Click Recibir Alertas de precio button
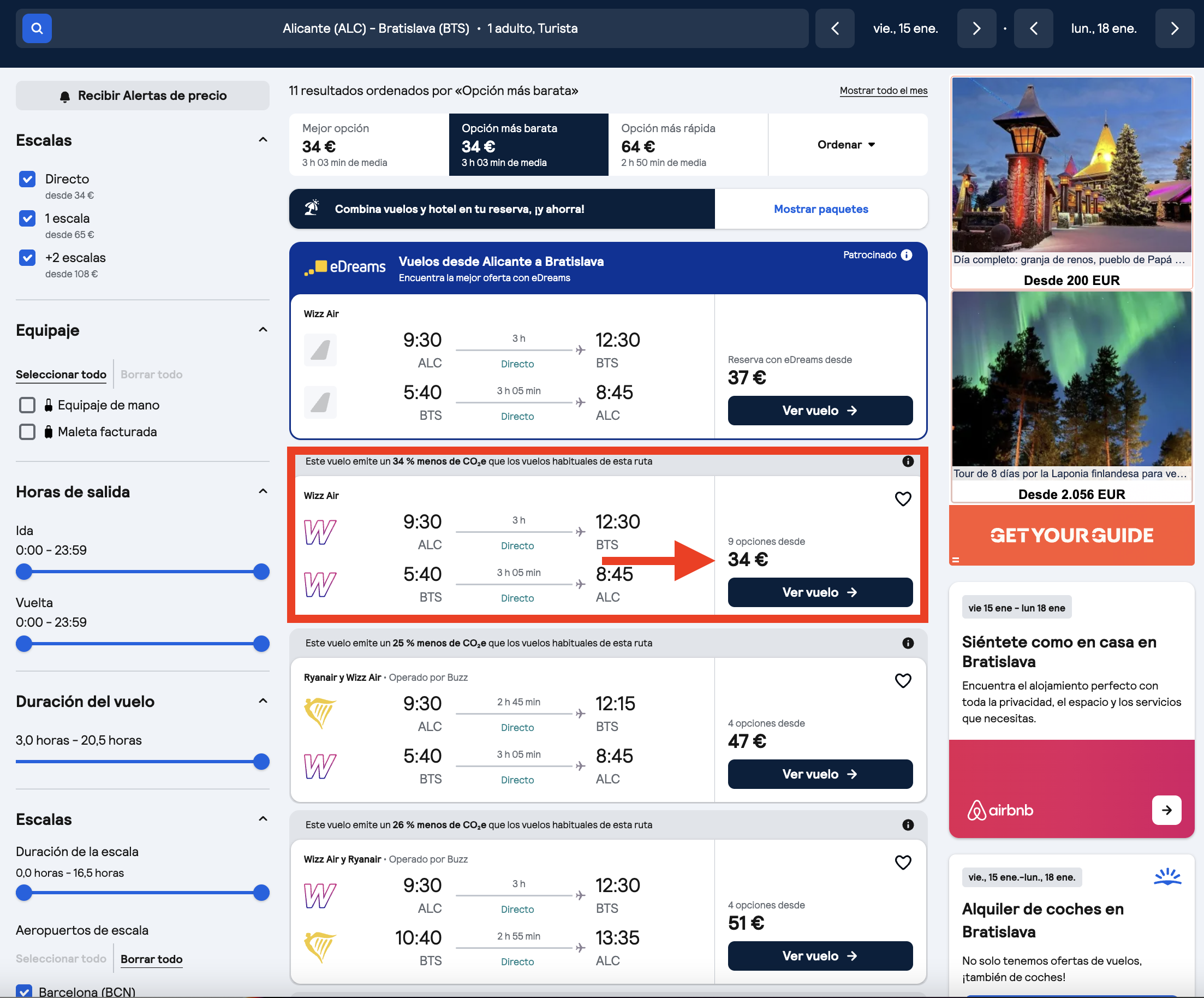1204x998 pixels. (142, 95)
